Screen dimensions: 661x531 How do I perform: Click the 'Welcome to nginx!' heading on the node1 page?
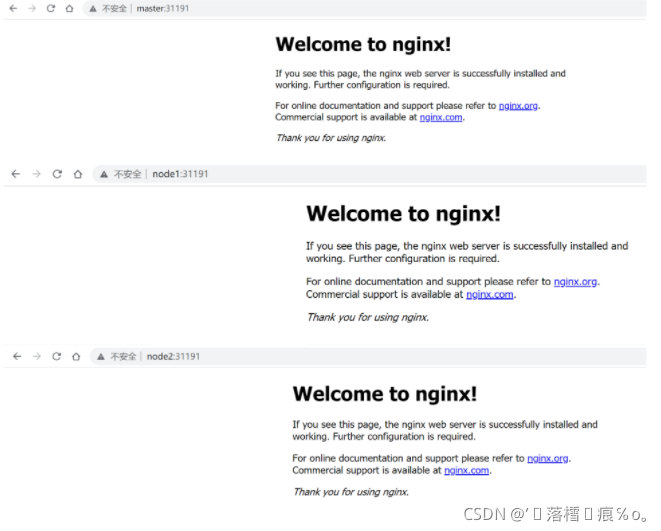[x=403, y=214]
